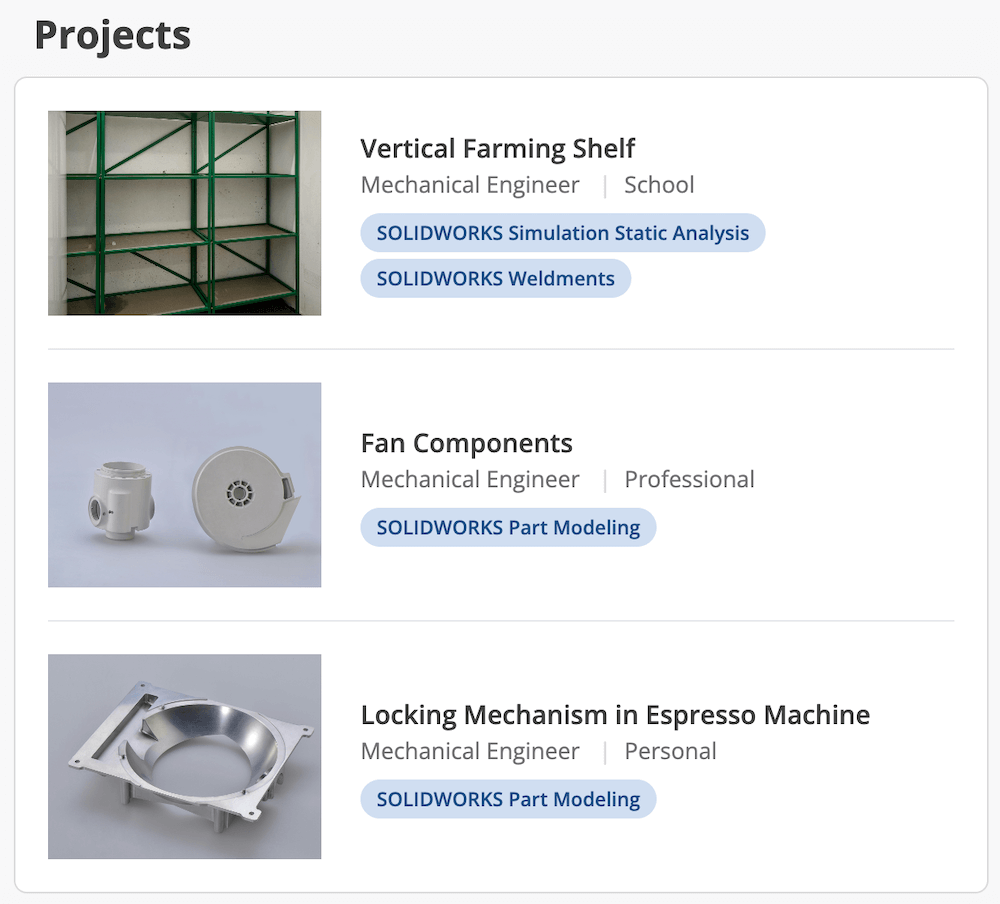Click the Projects section heading
Viewport: 1000px width, 904px height.
tap(112, 35)
